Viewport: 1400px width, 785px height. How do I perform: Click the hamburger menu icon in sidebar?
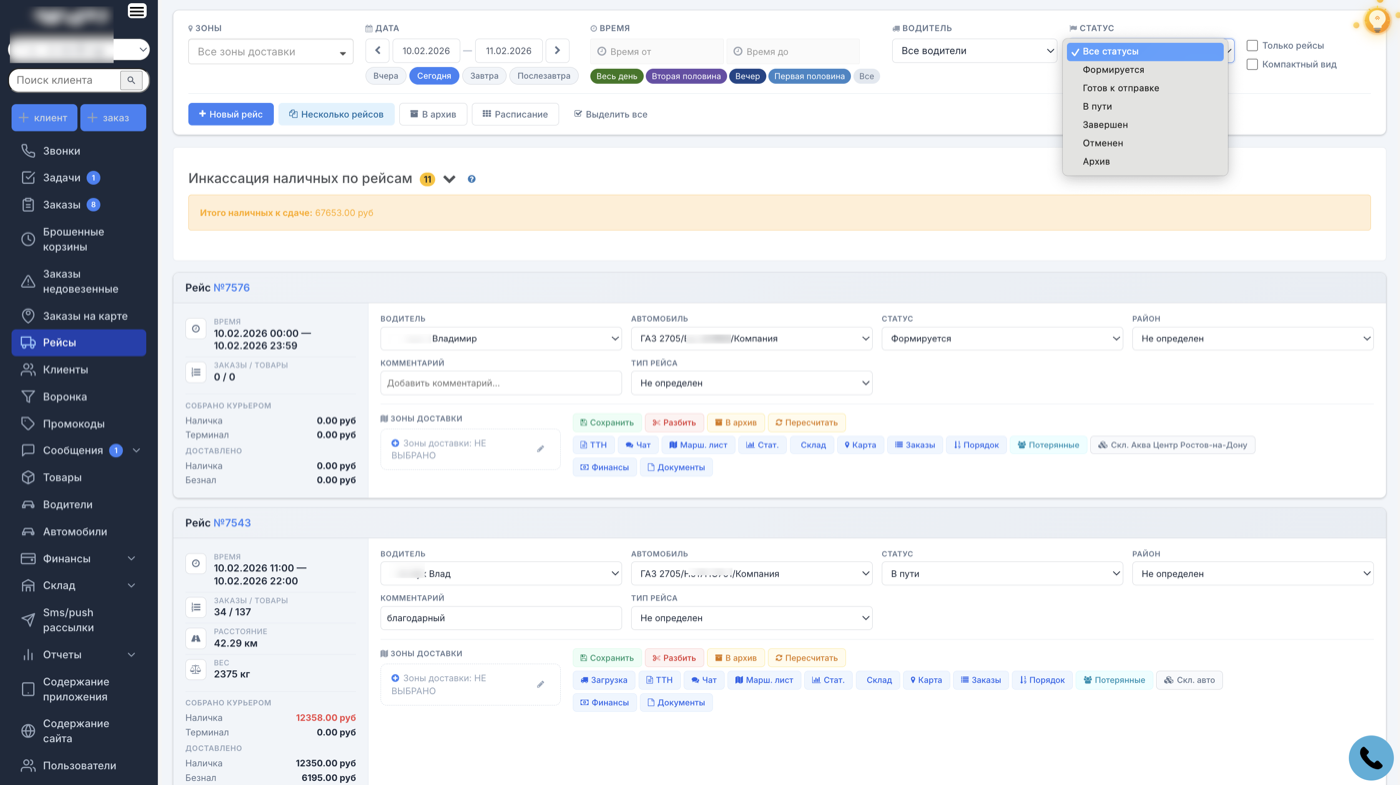137,11
